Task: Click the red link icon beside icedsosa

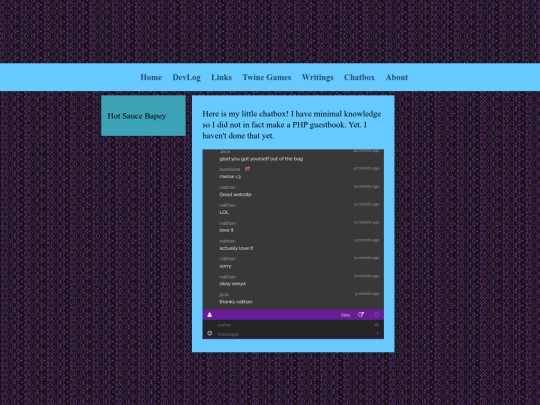Action: (247, 169)
